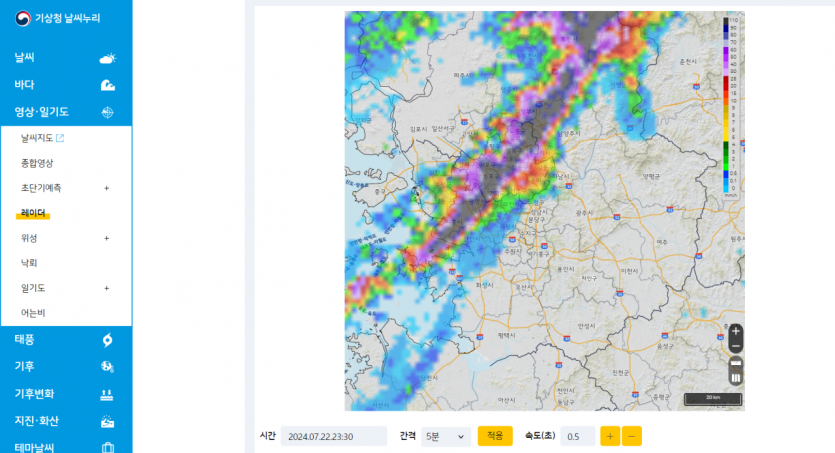Open the 종합영상 menu item

[x=37, y=163]
